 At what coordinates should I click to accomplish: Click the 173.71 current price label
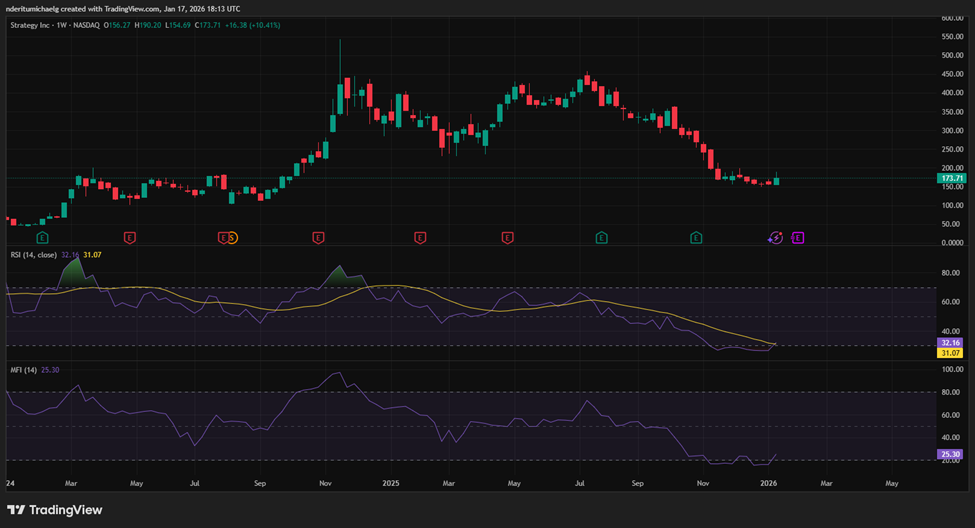pos(951,178)
